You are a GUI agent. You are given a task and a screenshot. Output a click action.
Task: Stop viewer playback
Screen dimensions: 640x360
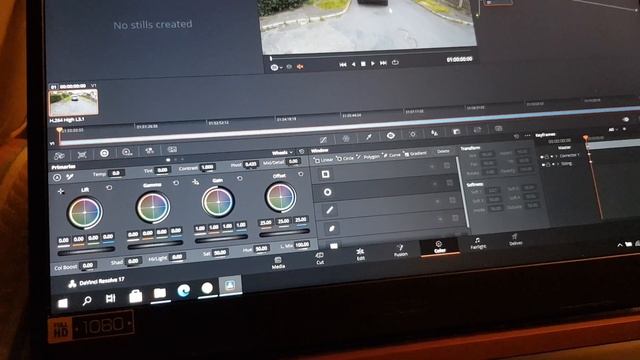click(363, 64)
